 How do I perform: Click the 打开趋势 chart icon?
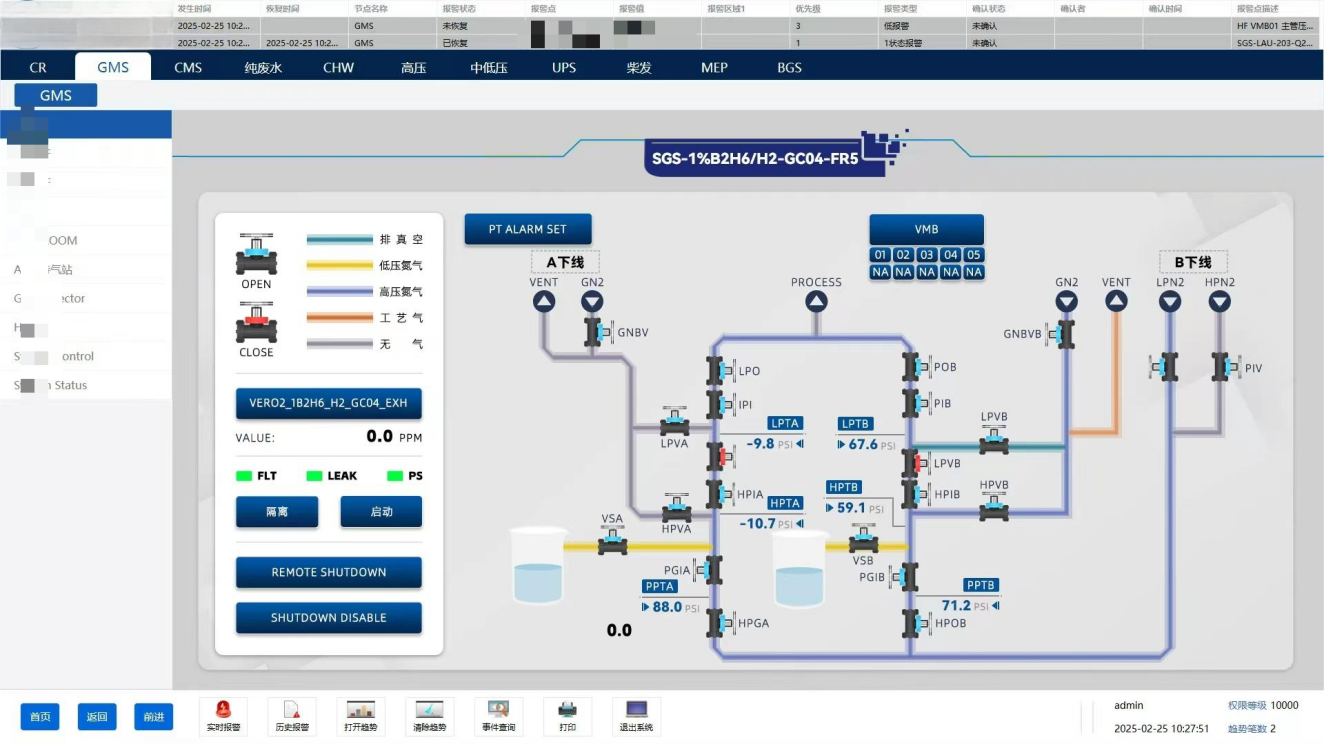tap(360, 709)
